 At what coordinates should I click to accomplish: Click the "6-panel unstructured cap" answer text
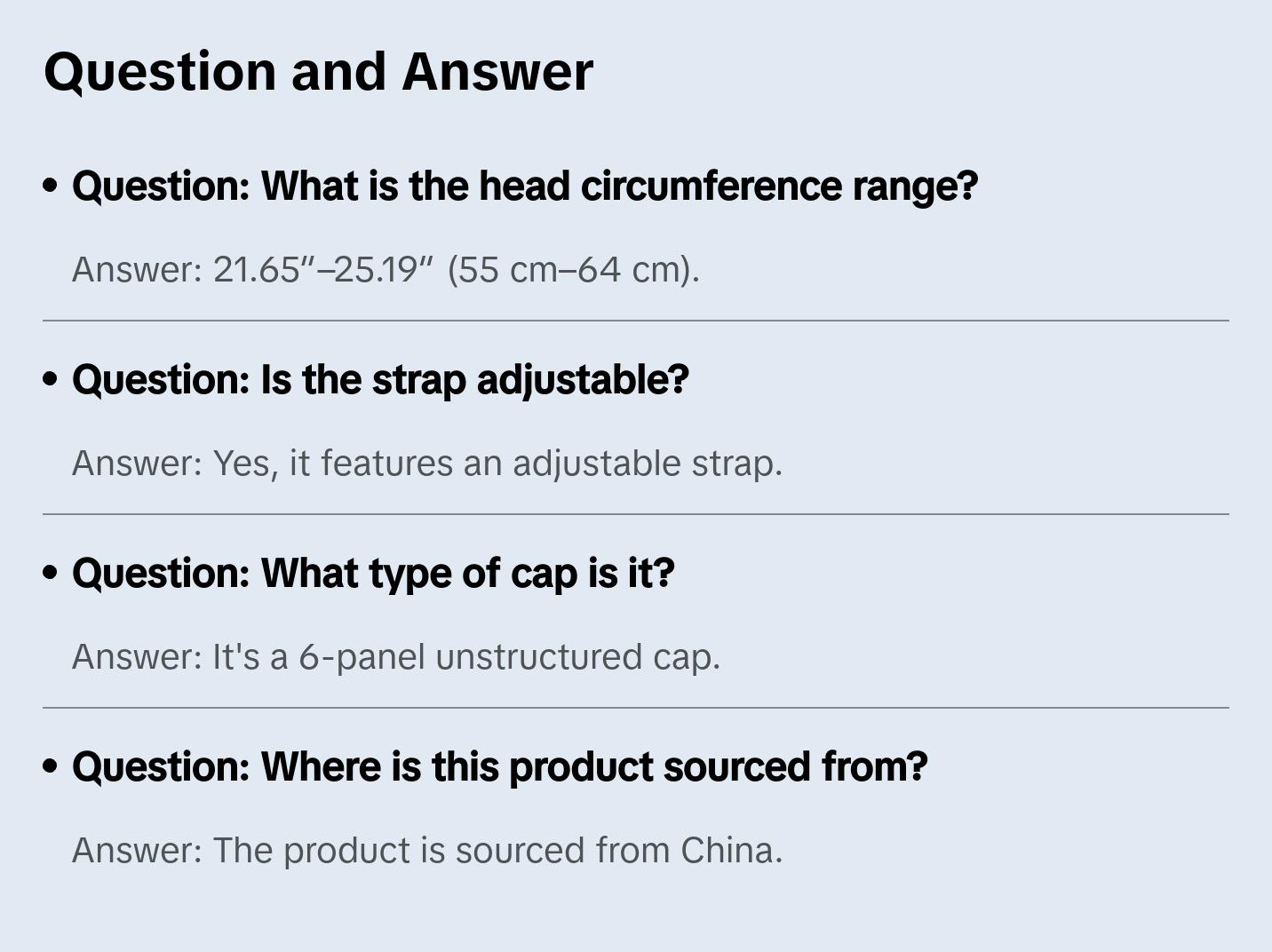509,657
